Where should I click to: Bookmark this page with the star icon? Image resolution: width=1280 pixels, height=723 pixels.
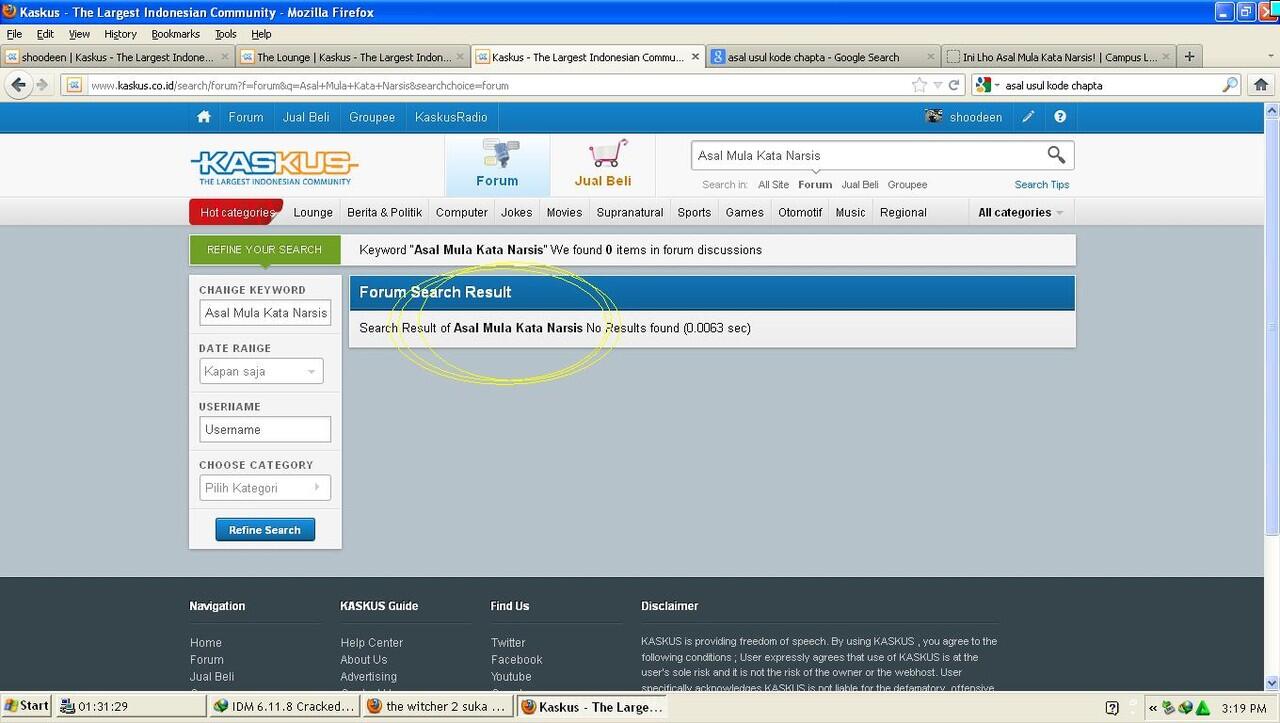coord(919,85)
